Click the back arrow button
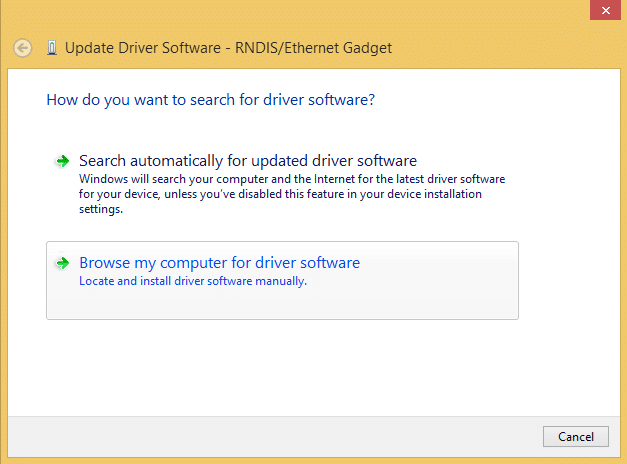627x464 pixels. click(23, 47)
